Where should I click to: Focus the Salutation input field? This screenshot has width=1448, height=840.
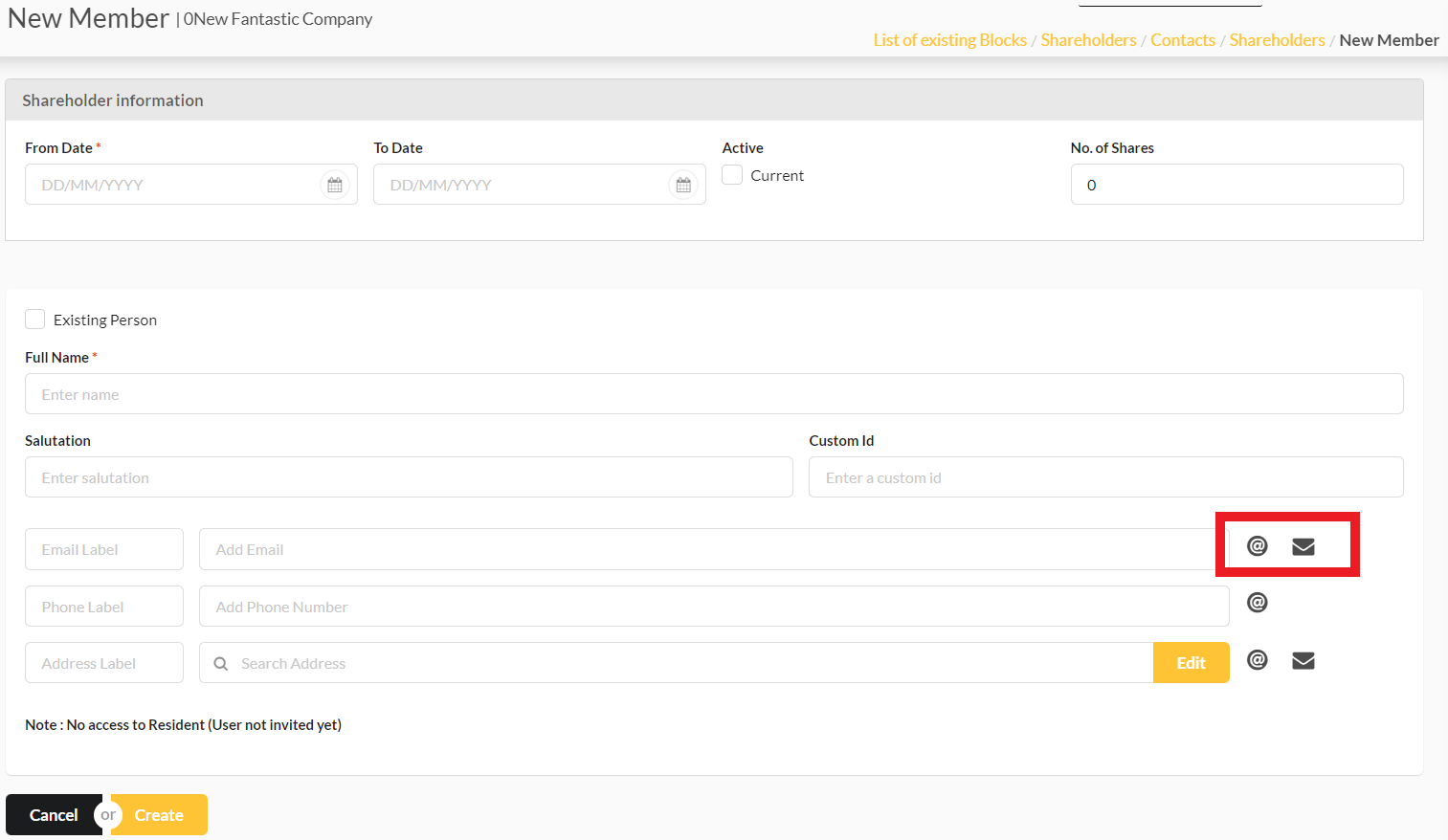tap(409, 477)
